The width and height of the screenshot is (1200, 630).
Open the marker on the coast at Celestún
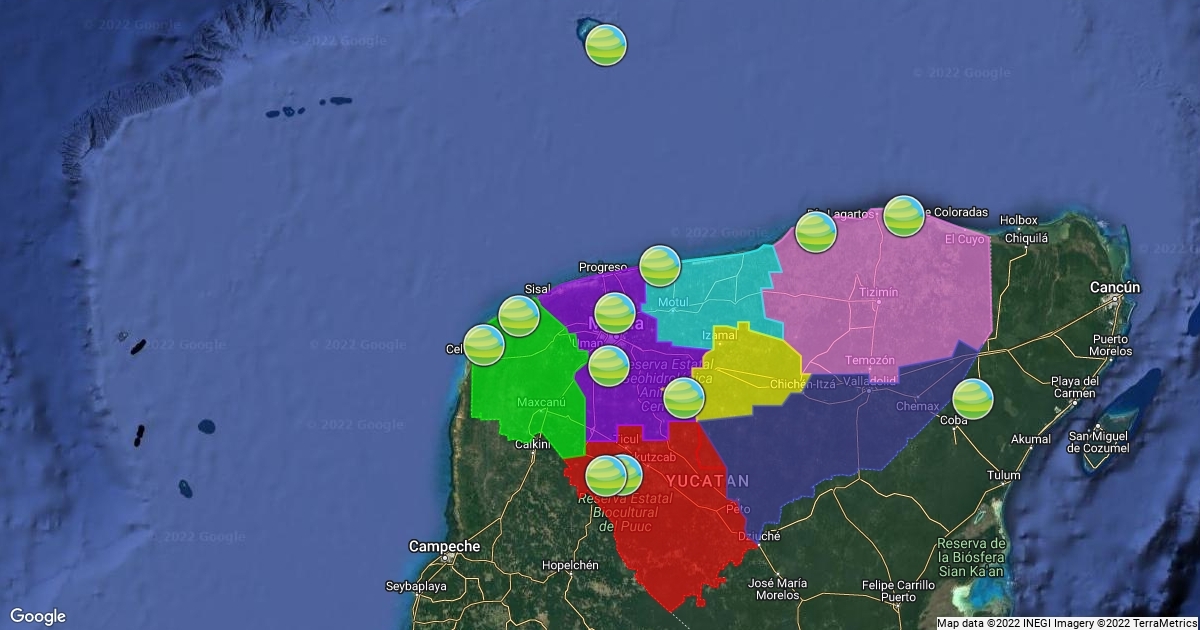tap(484, 345)
